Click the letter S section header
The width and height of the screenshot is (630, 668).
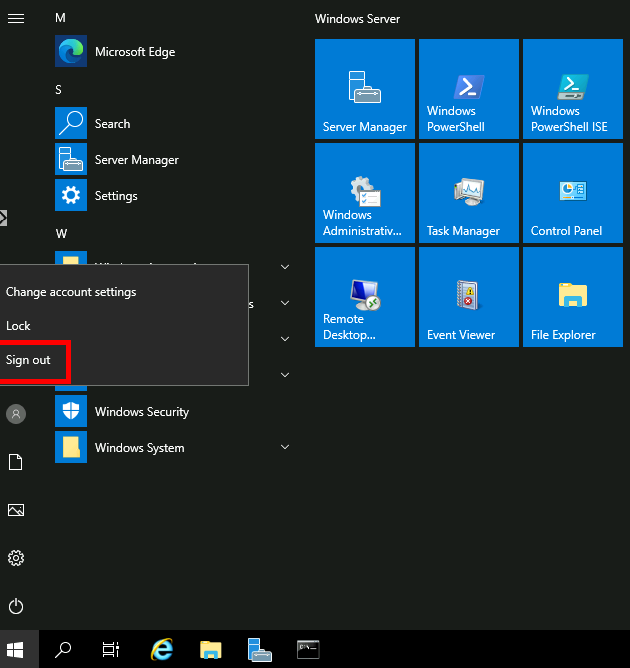58,90
